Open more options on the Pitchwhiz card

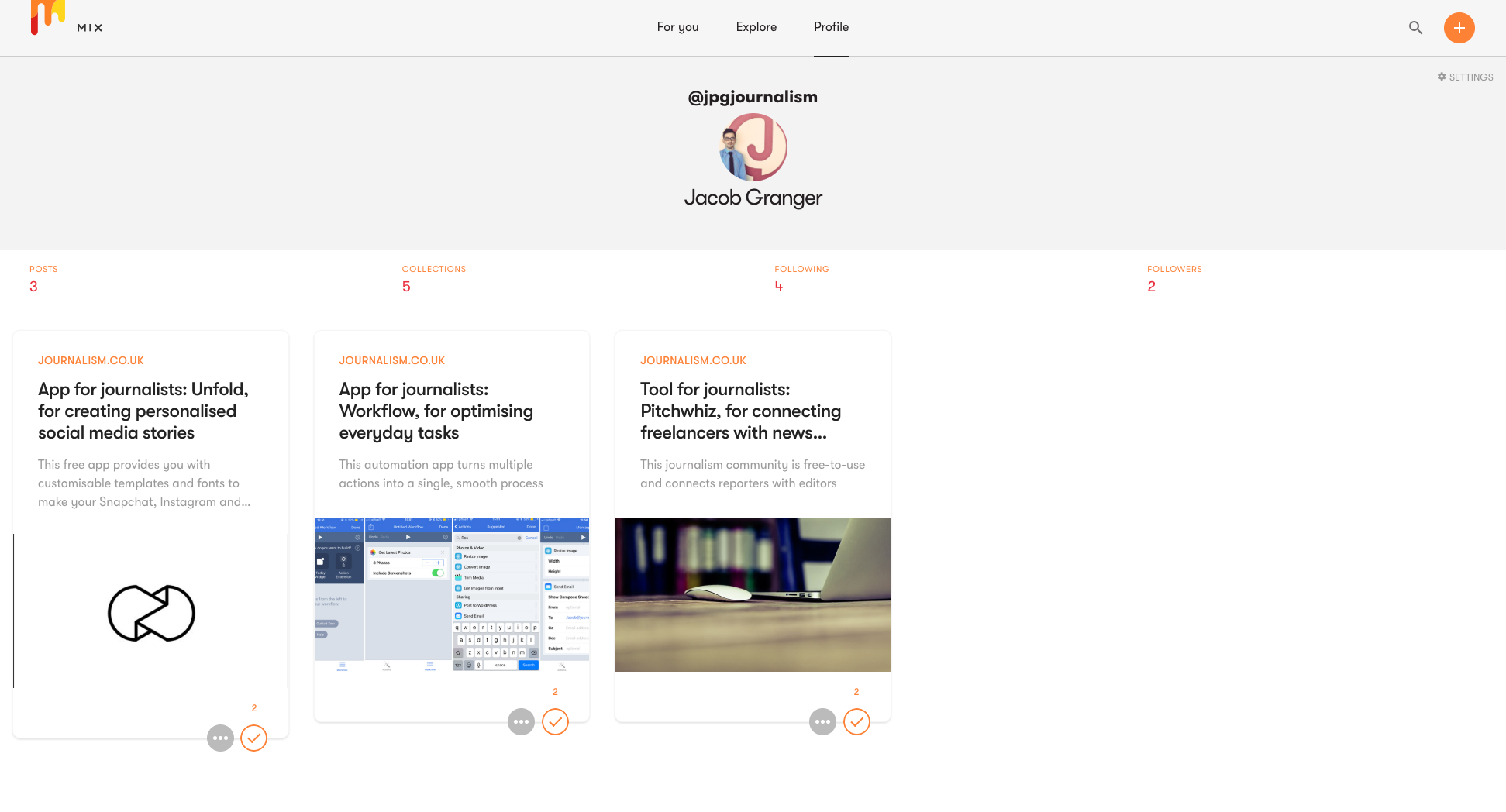tap(822, 721)
